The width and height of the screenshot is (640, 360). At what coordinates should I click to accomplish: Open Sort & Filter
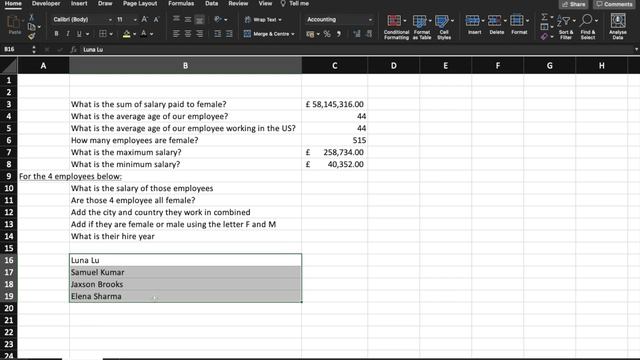[566, 27]
